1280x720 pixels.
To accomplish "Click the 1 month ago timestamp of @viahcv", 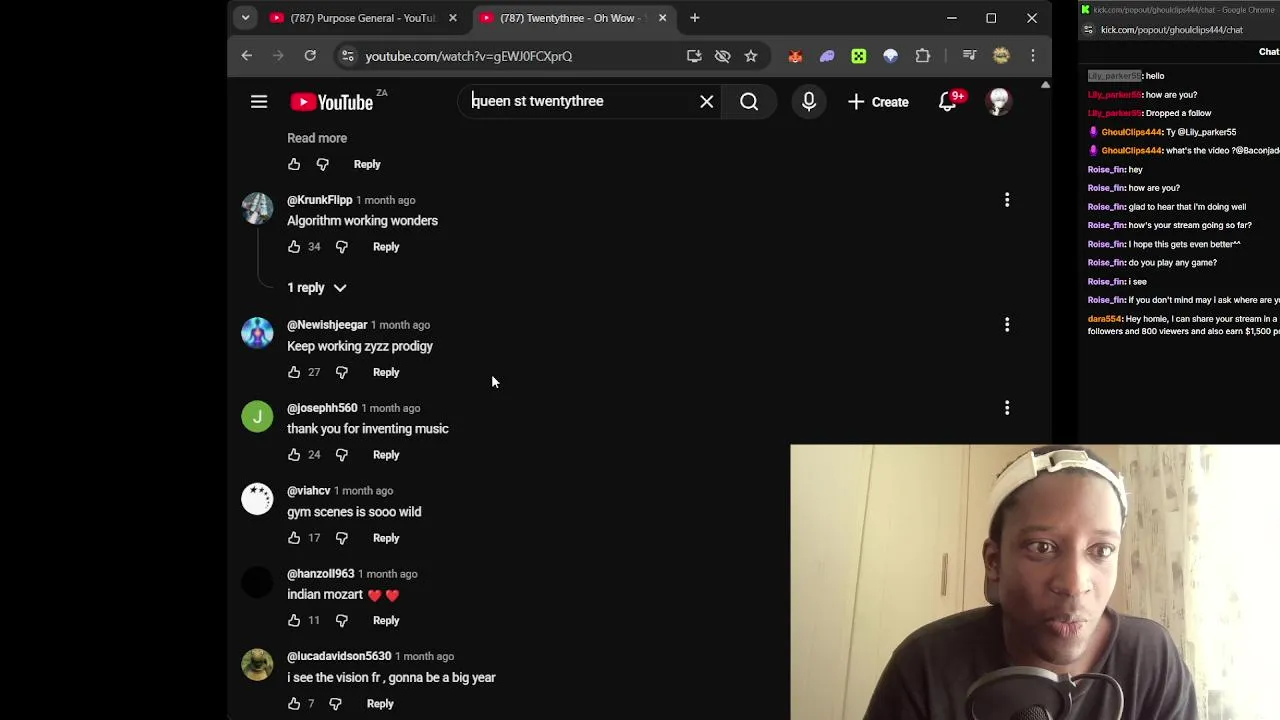I will click(363, 491).
